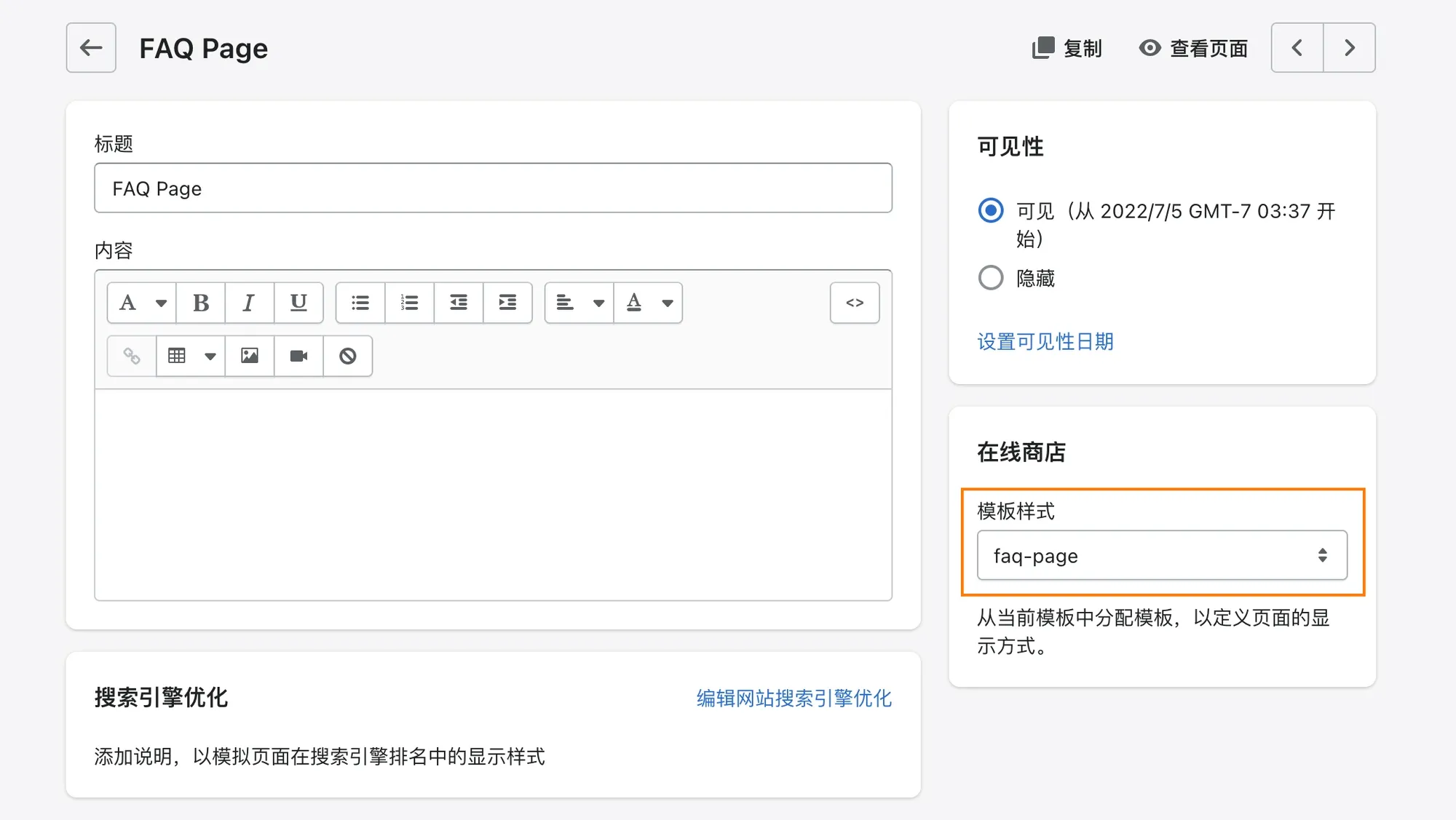Click the font color picker dropdown
The image size is (1456, 820).
666,302
